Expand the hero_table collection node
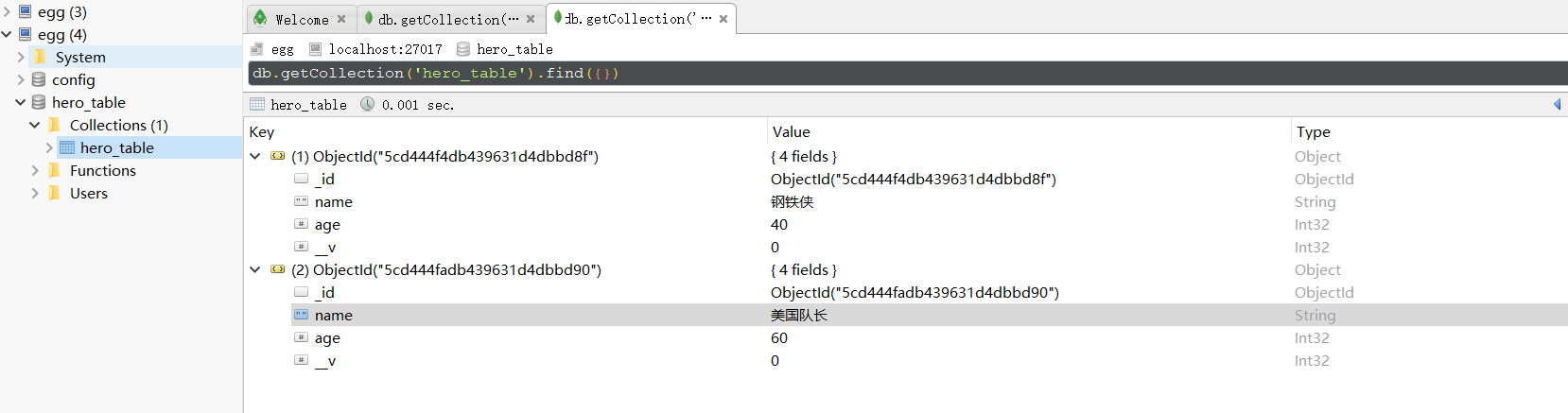This screenshot has width=1568, height=413. (49, 148)
